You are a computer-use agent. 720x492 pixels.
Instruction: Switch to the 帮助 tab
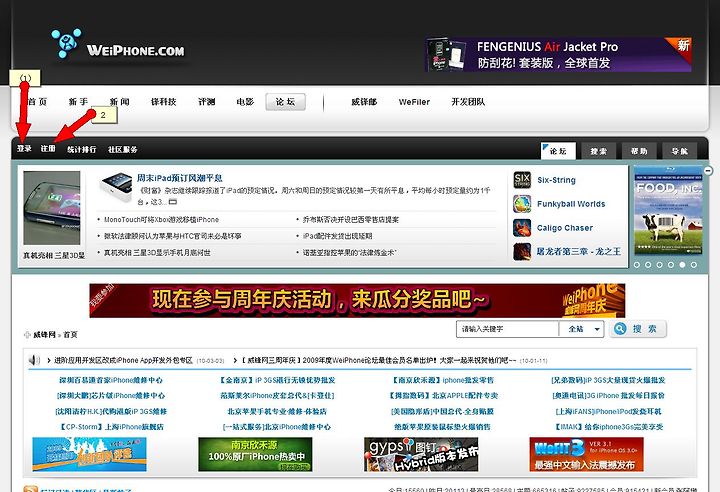click(x=639, y=151)
